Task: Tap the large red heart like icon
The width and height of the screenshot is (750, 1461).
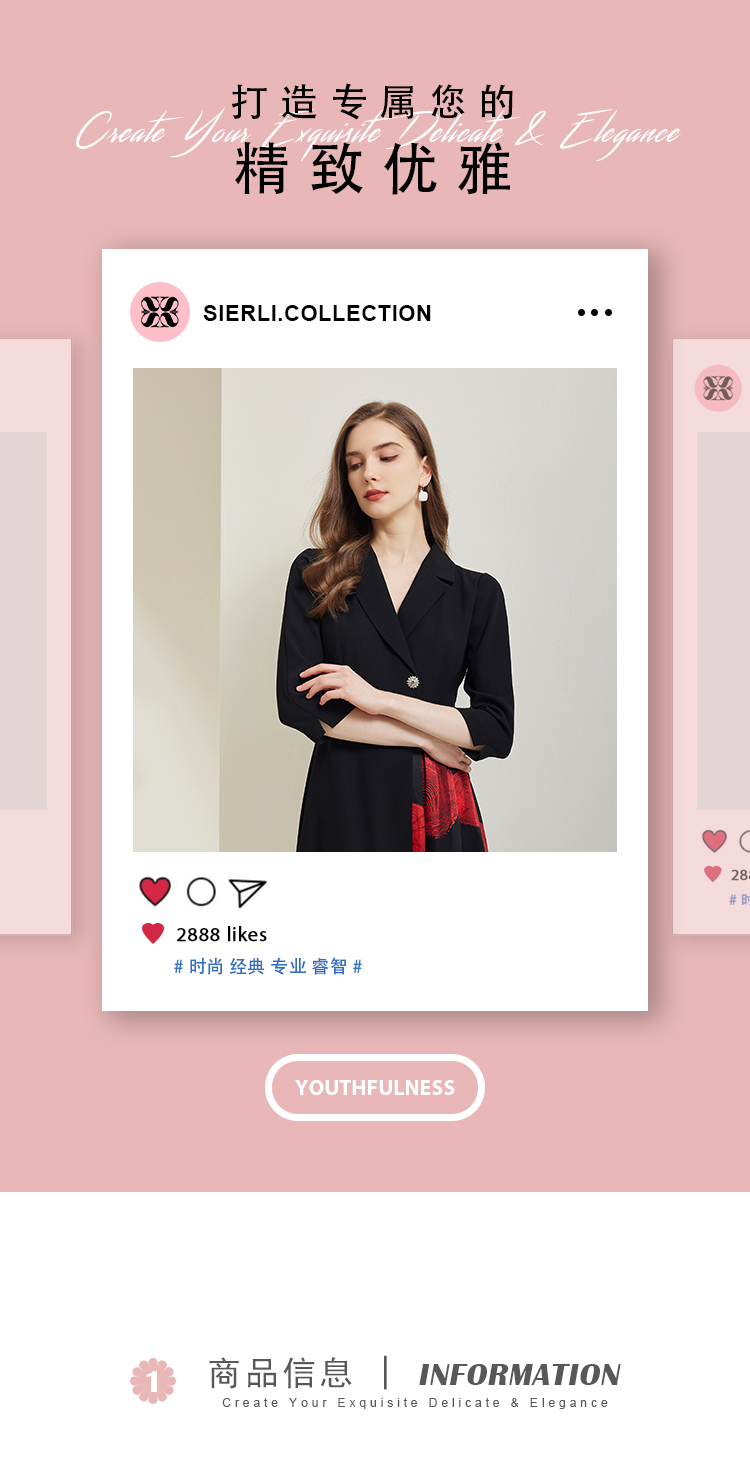Action: pos(155,892)
